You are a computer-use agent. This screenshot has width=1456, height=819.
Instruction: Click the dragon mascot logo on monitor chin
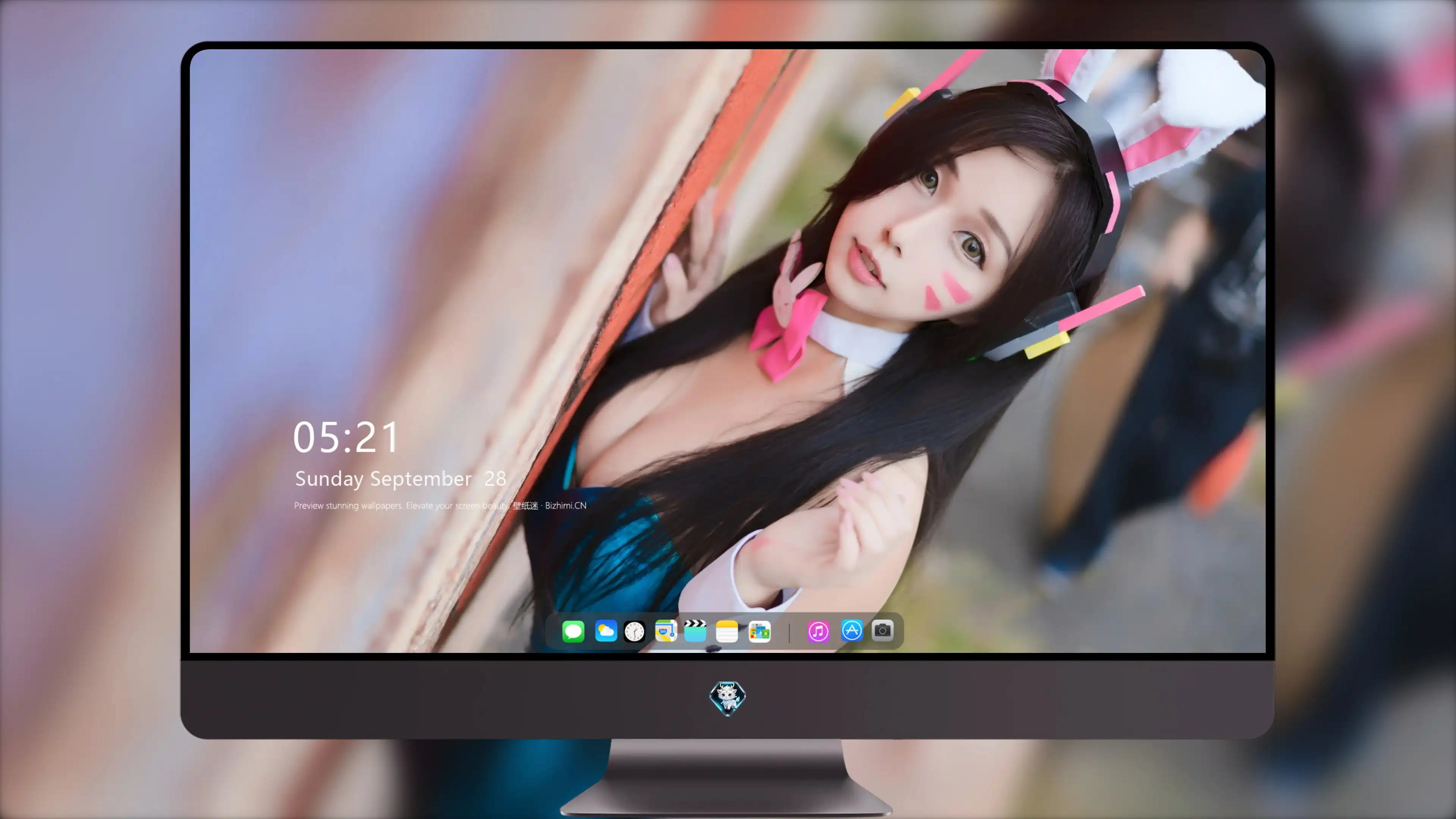click(728, 698)
